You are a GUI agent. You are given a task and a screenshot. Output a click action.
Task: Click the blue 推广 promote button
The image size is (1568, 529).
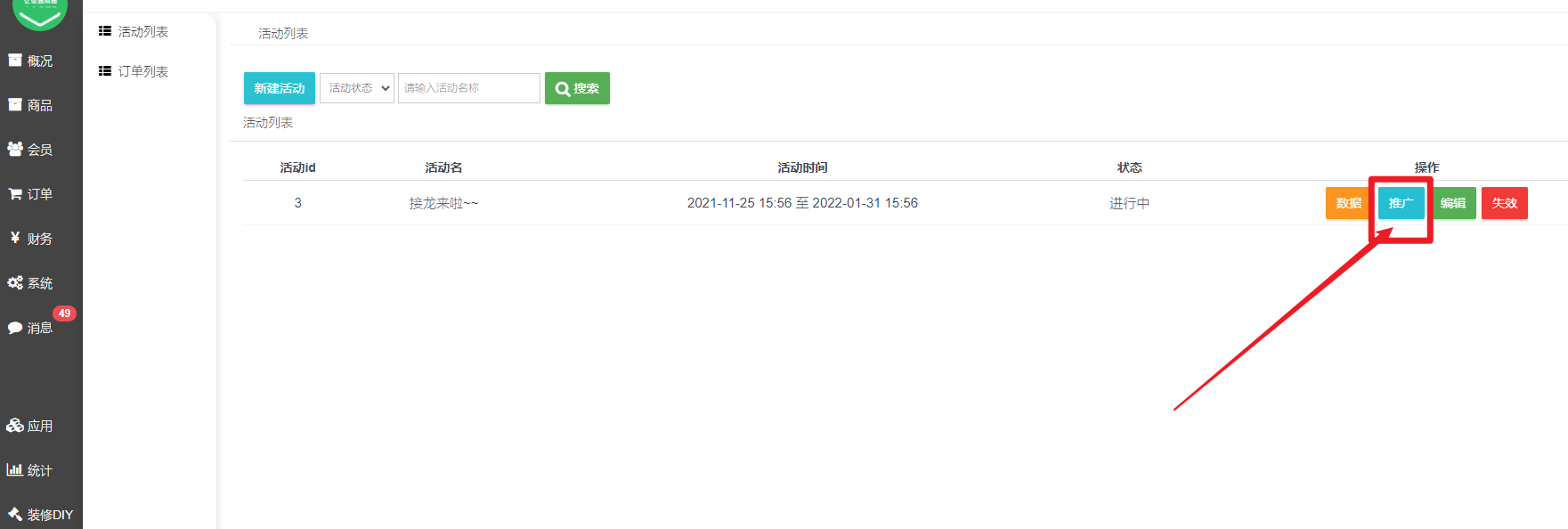point(1401,203)
